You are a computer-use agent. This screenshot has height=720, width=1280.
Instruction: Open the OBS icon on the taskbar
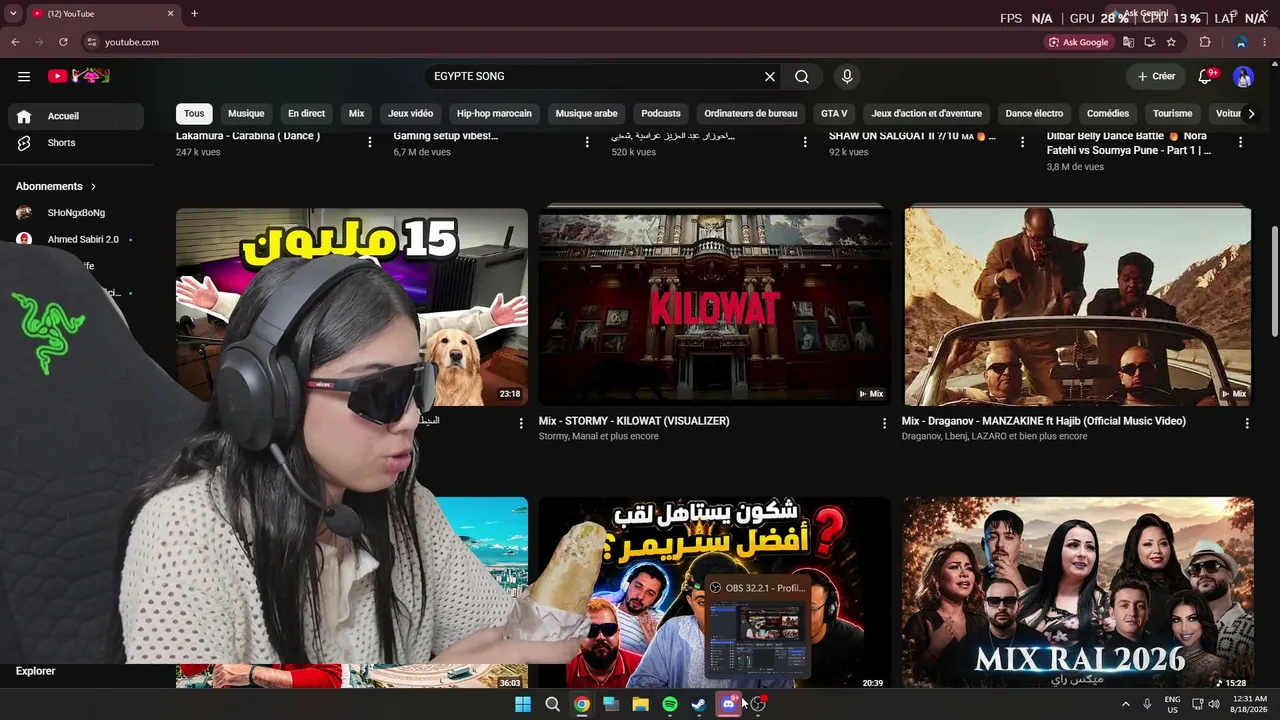tap(758, 704)
